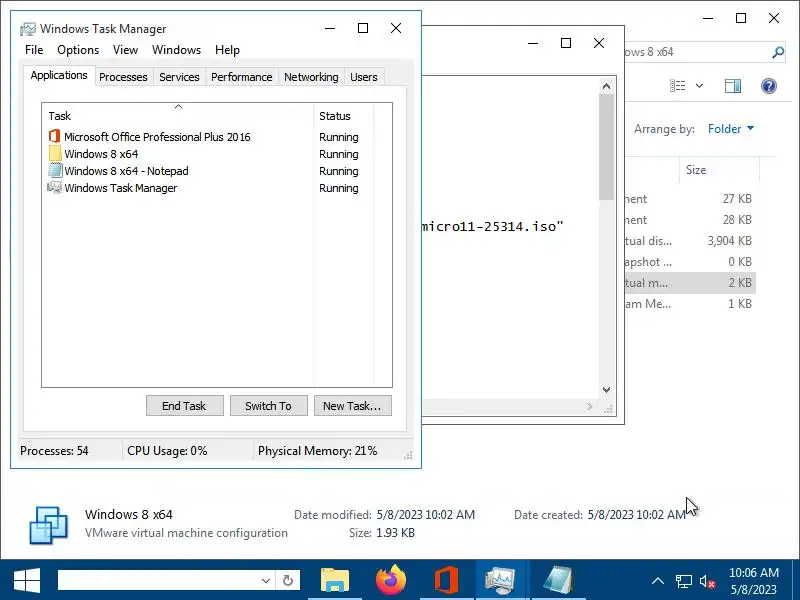Open Arrange by Folder dropdown
The image size is (800, 600).
coord(731,129)
